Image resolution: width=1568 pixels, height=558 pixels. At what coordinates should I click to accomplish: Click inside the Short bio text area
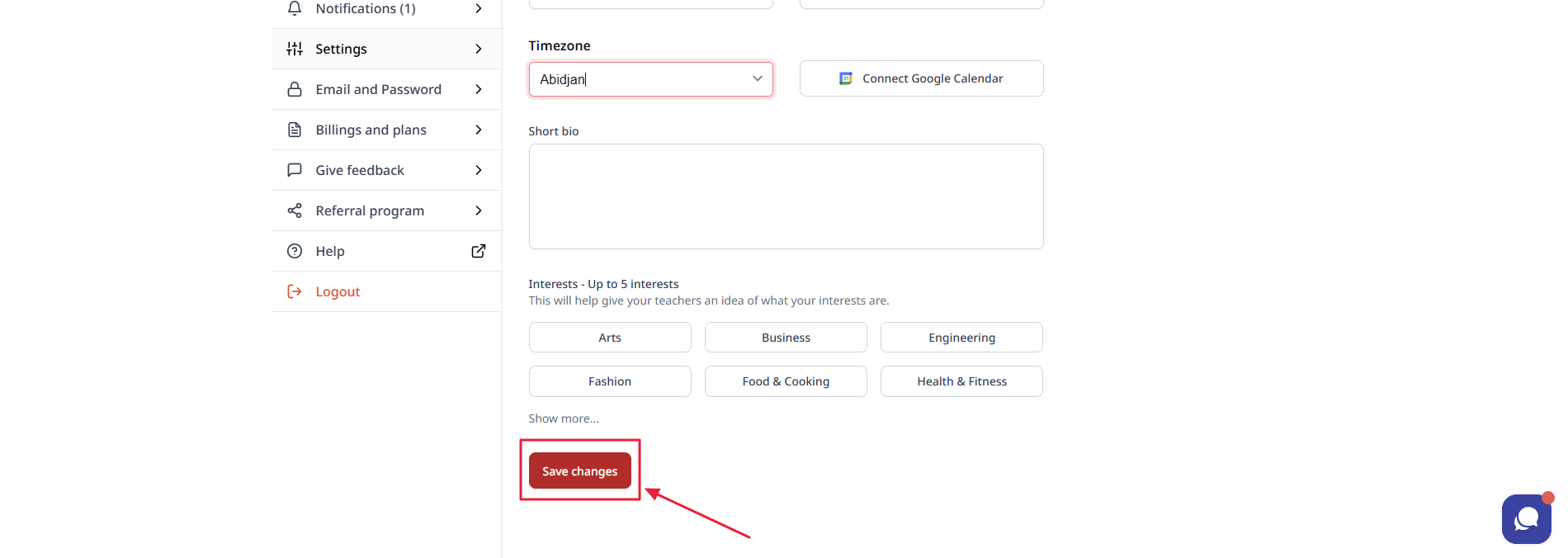coord(786,196)
